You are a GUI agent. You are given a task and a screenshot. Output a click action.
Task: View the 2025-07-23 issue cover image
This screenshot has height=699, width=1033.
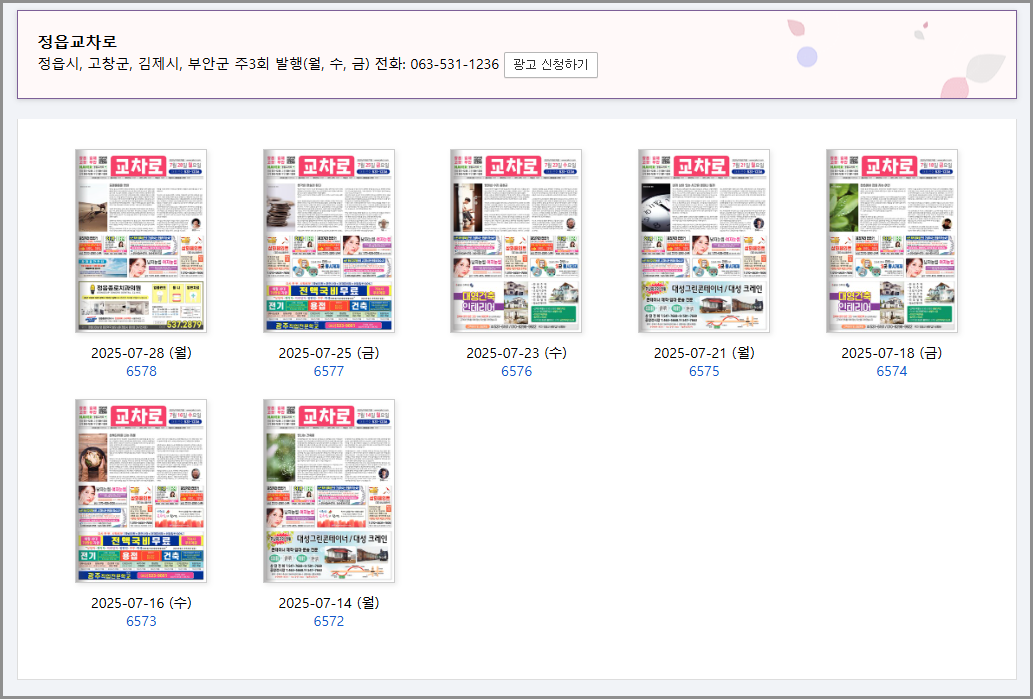coord(516,241)
